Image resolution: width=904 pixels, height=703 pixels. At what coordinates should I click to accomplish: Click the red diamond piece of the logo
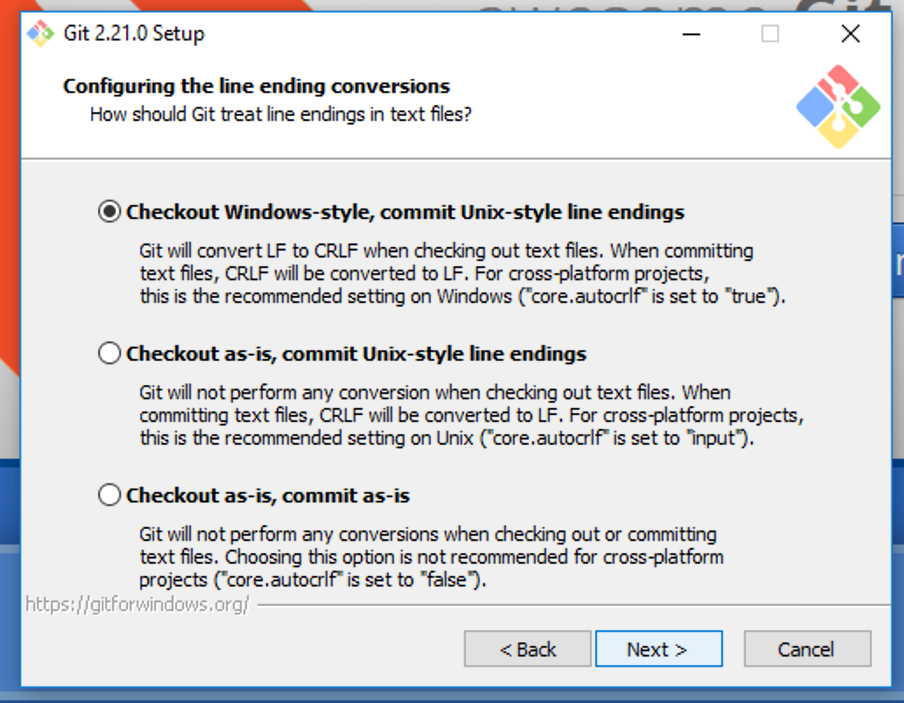pos(840,80)
